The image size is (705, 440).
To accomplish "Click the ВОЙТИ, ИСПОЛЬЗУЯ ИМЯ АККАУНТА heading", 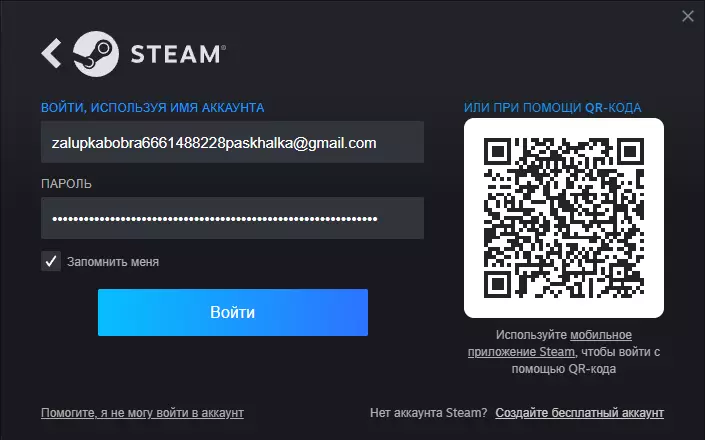I will coord(152,108).
